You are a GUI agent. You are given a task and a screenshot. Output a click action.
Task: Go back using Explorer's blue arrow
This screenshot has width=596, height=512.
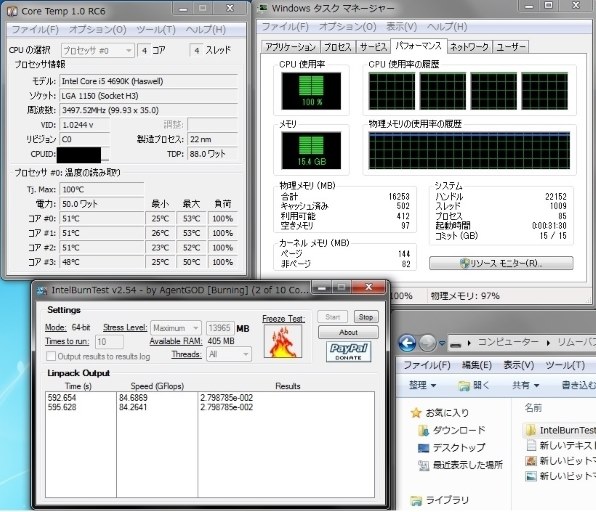407,343
